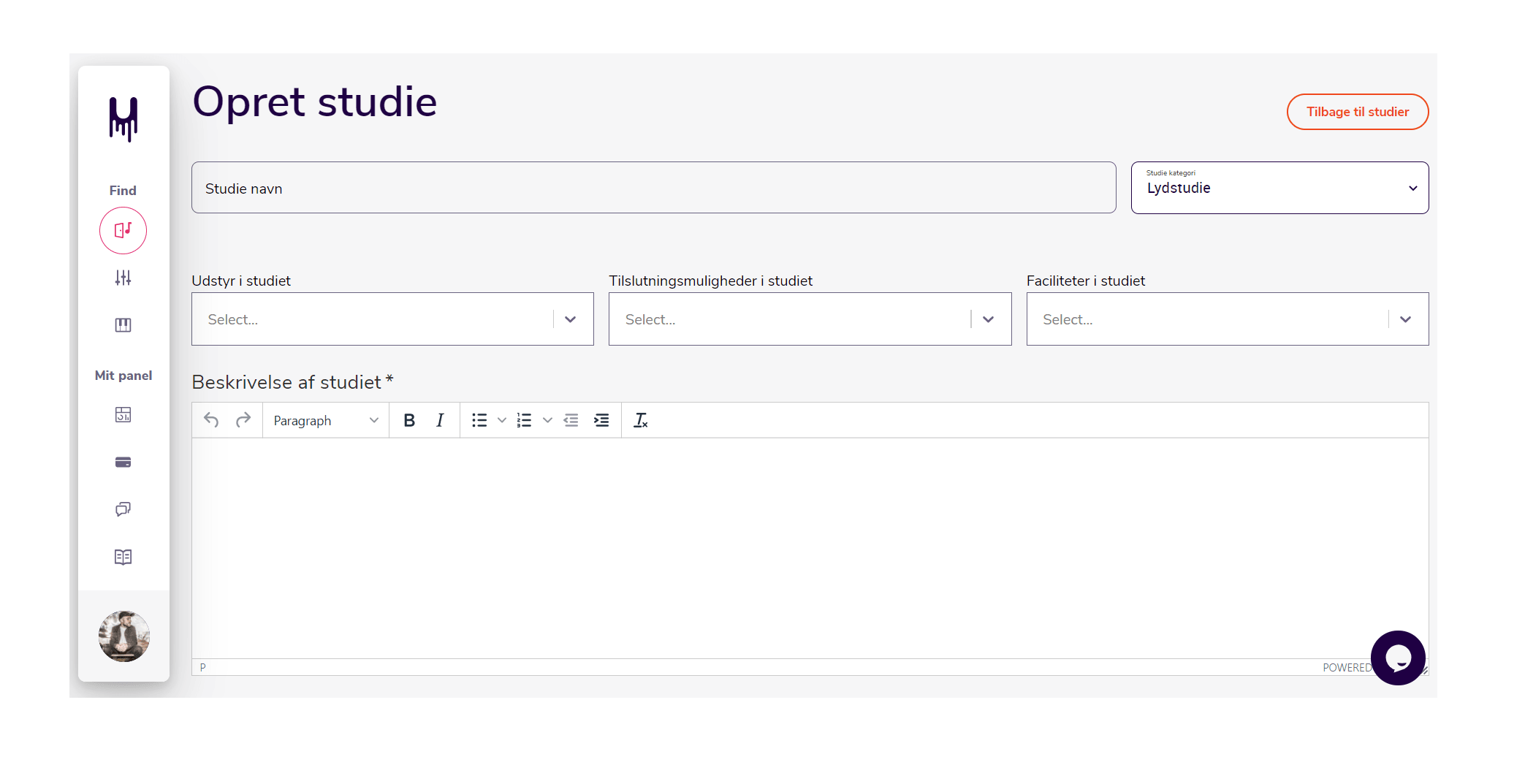Screen dimensions: 1525x784
Task: Focus the Studie navn input field
Action: click(x=654, y=188)
